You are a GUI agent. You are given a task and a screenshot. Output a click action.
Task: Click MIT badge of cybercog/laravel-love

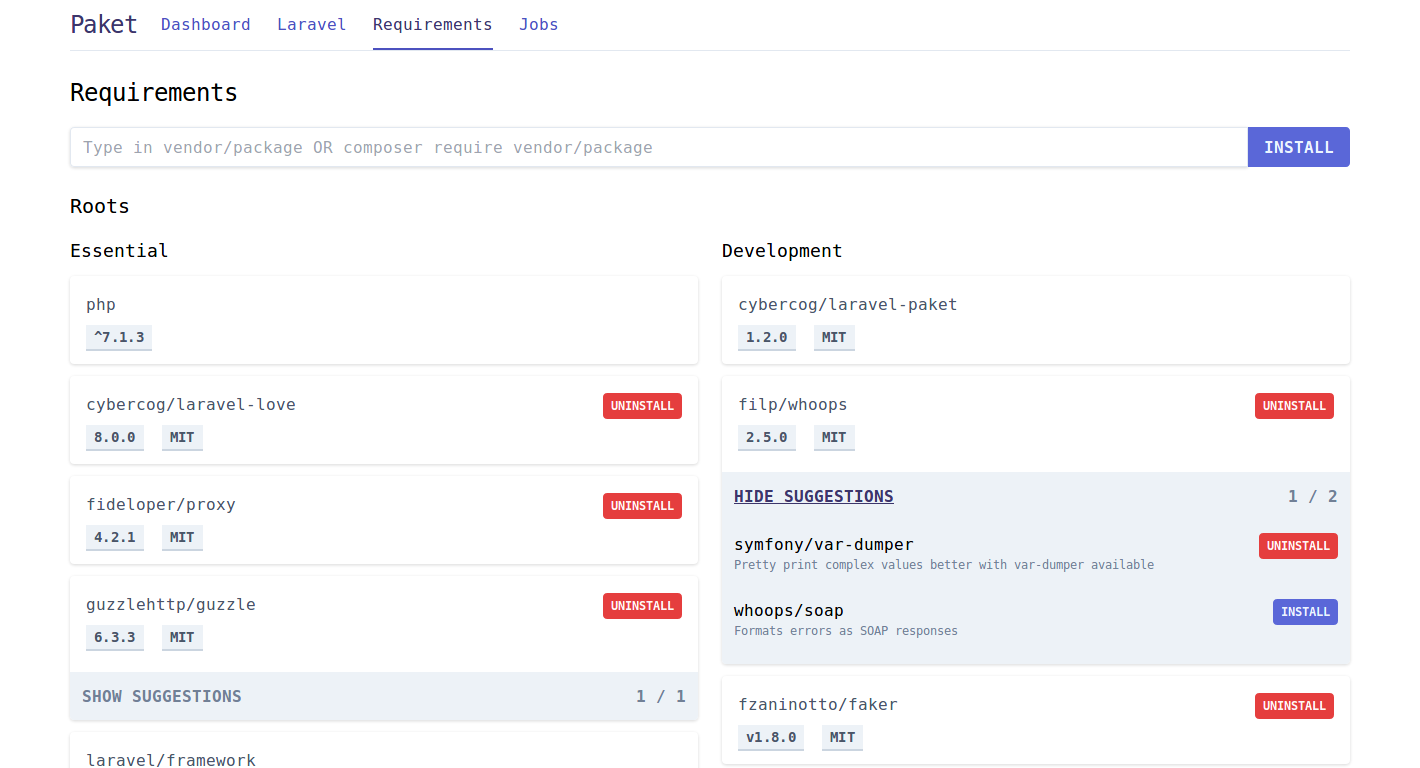pos(182,437)
